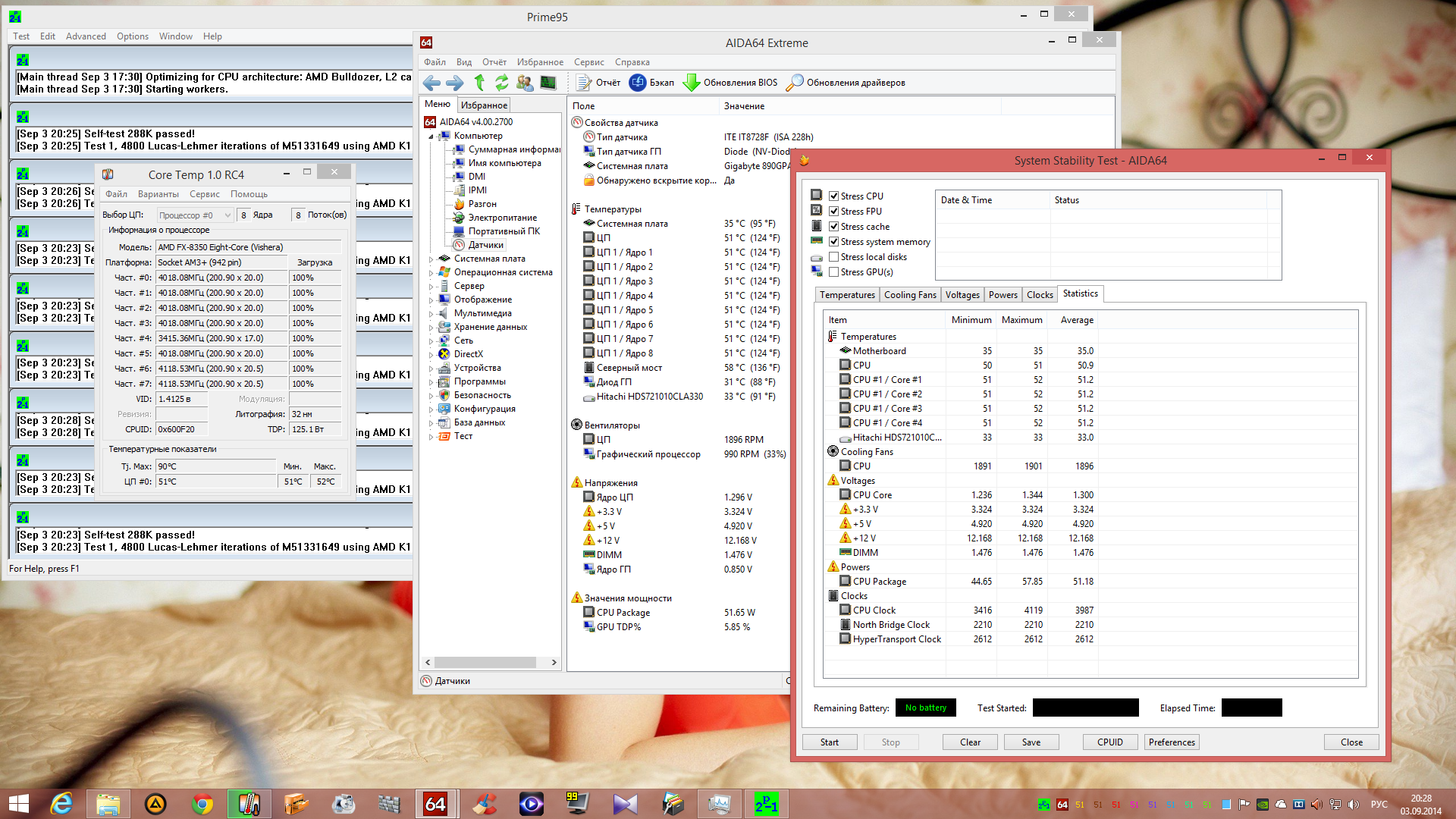Select Электропитание in the AIDA64 tree
This screenshot has width=1456, height=819.
[502, 218]
